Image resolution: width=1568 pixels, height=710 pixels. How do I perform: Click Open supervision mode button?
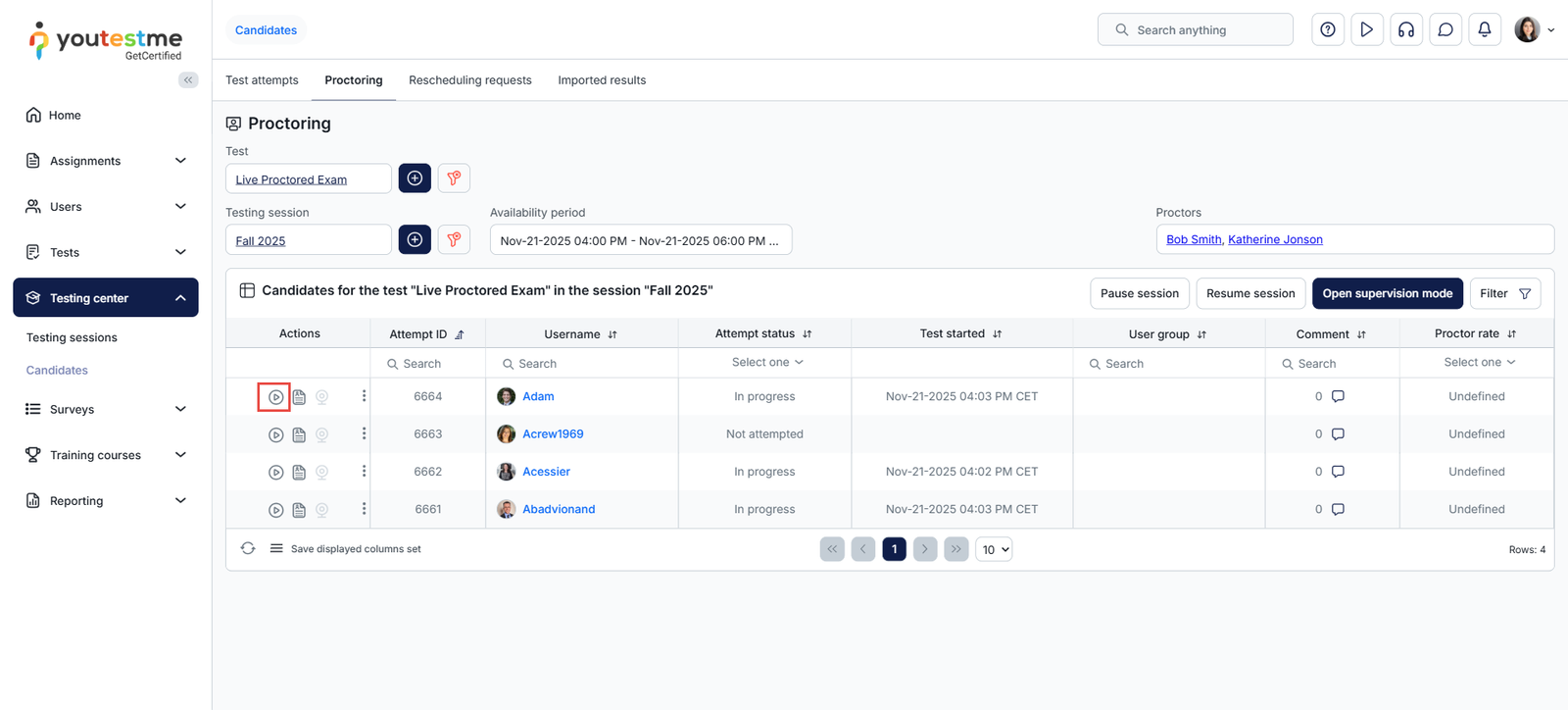coord(1387,293)
